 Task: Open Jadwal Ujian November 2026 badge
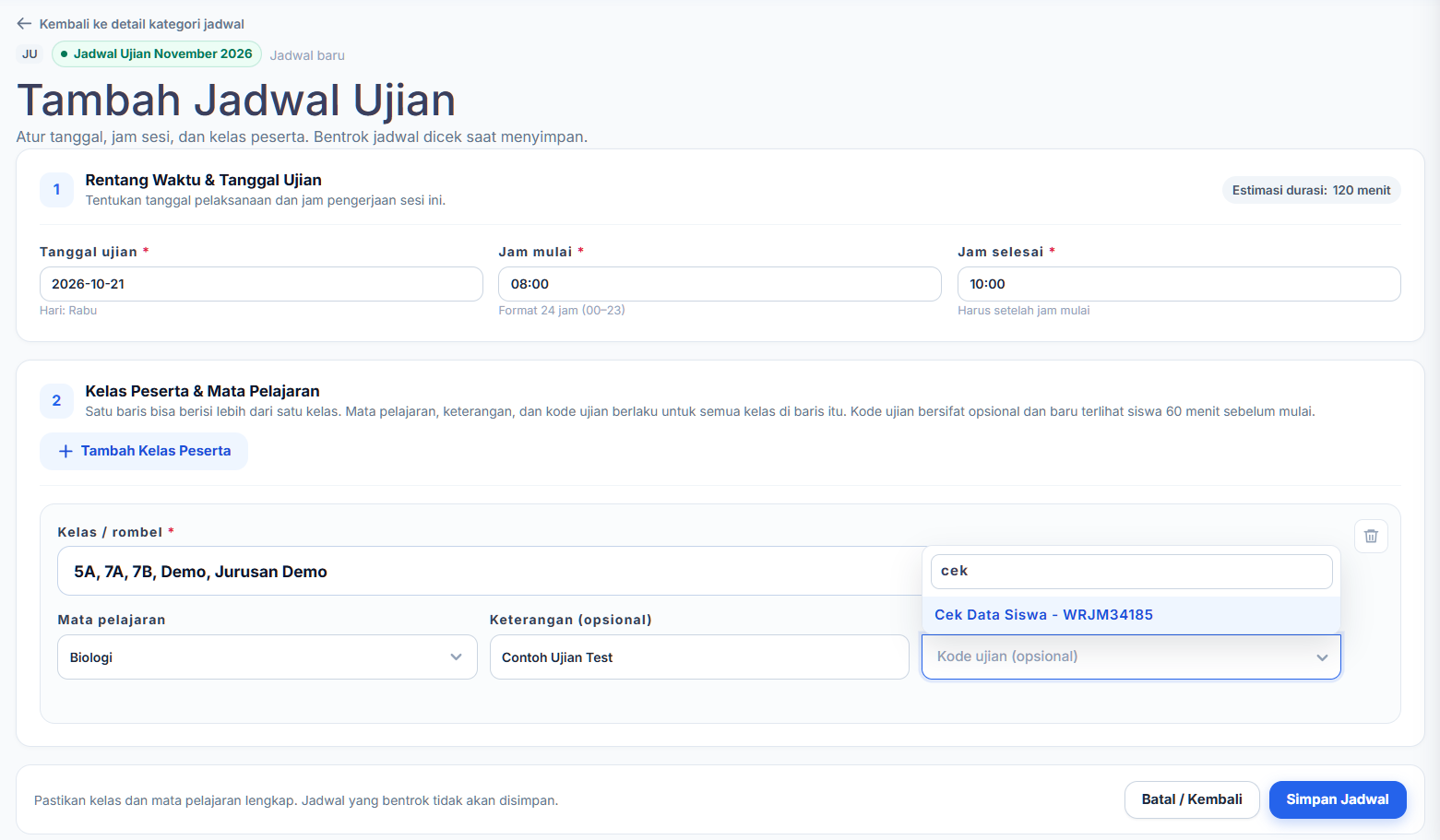[x=157, y=54]
